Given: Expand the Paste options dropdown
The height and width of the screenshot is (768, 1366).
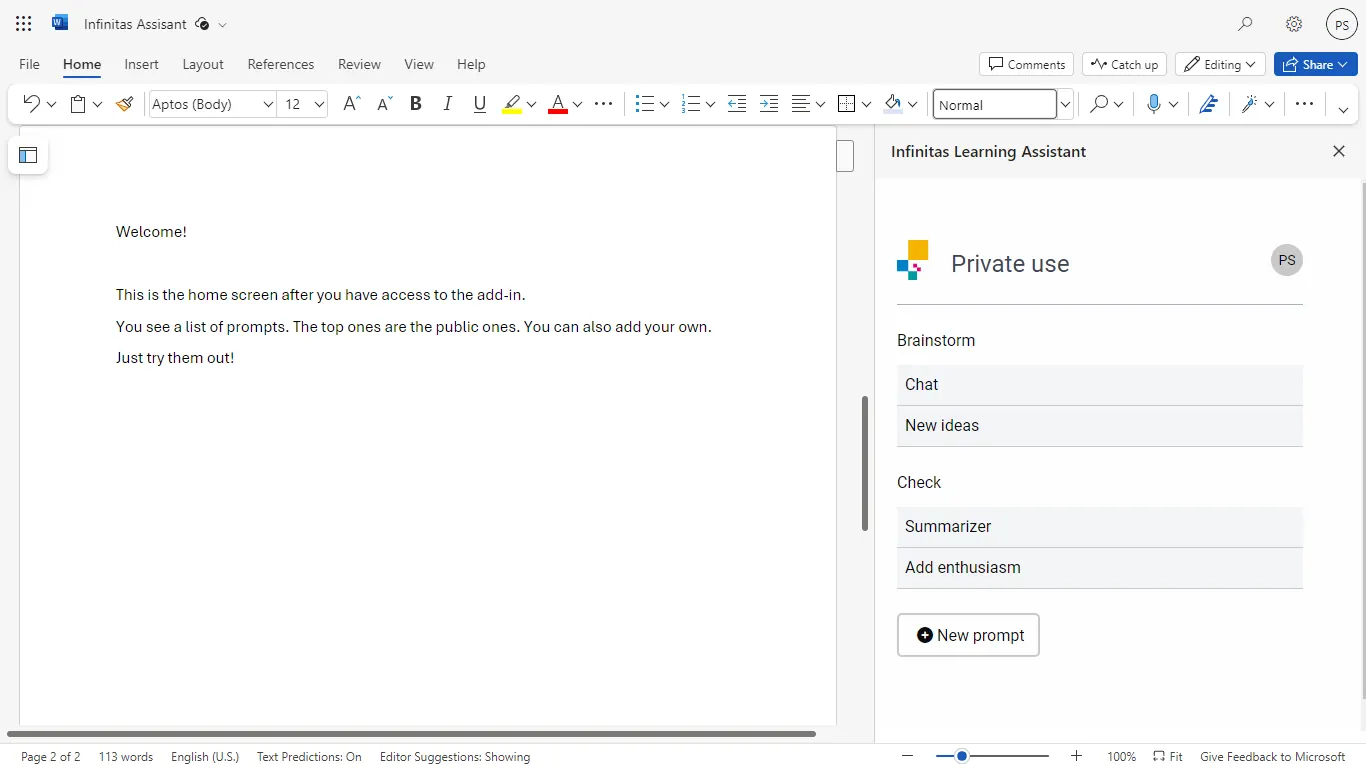Looking at the screenshot, I should click(97, 104).
